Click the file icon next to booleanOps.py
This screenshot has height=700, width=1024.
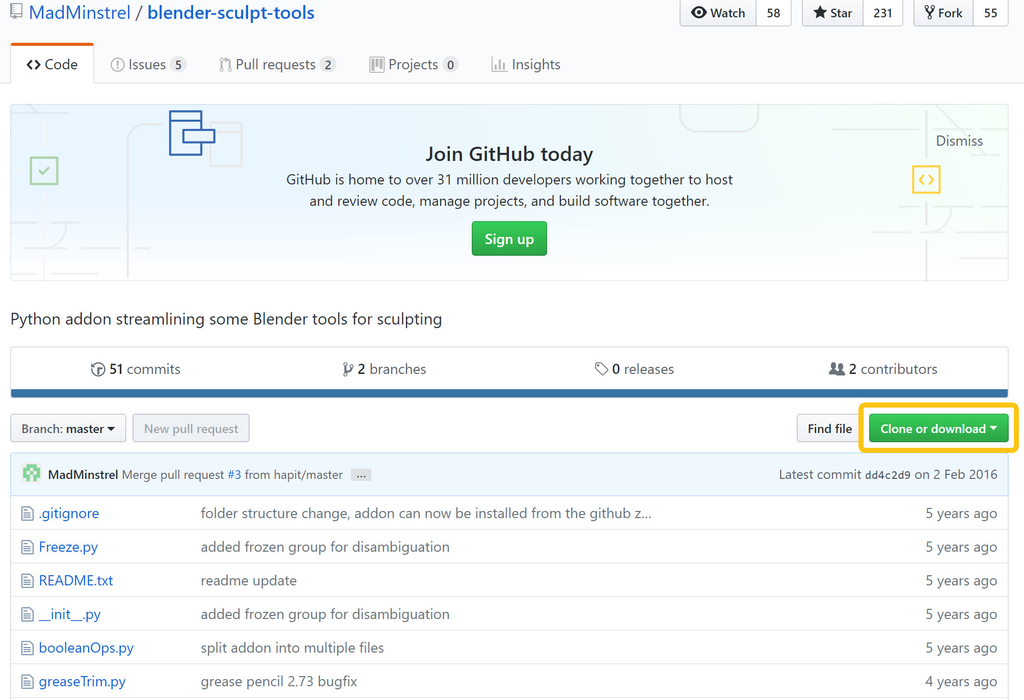point(27,648)
